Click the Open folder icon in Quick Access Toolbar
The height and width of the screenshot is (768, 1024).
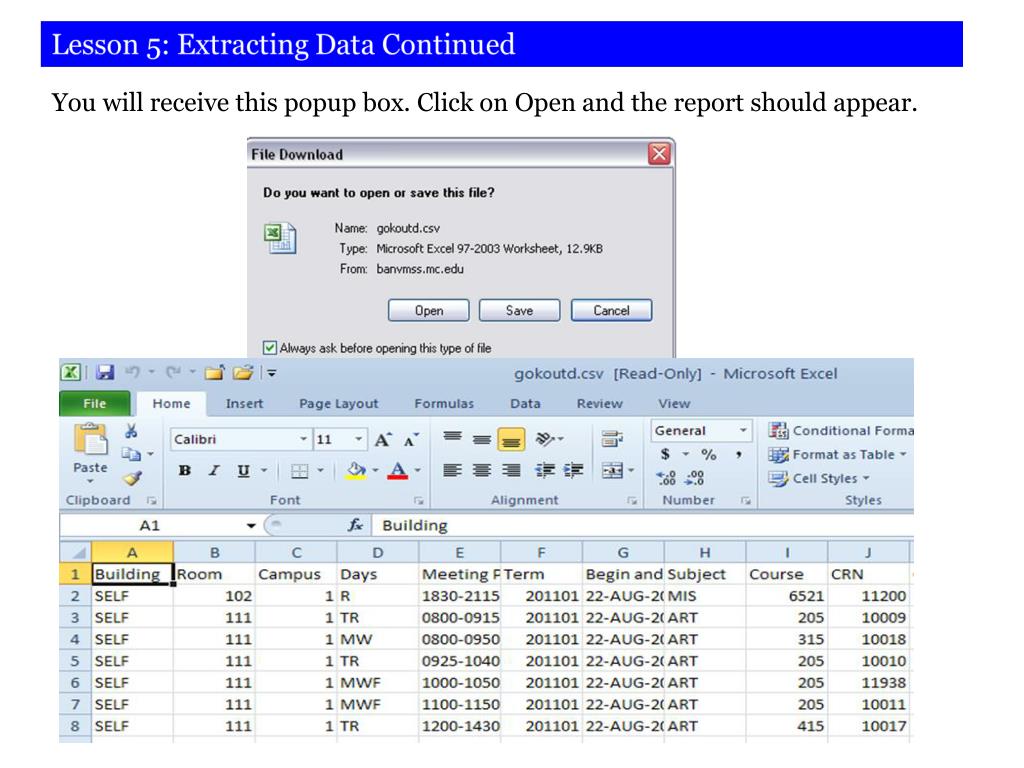coord(242,372)
